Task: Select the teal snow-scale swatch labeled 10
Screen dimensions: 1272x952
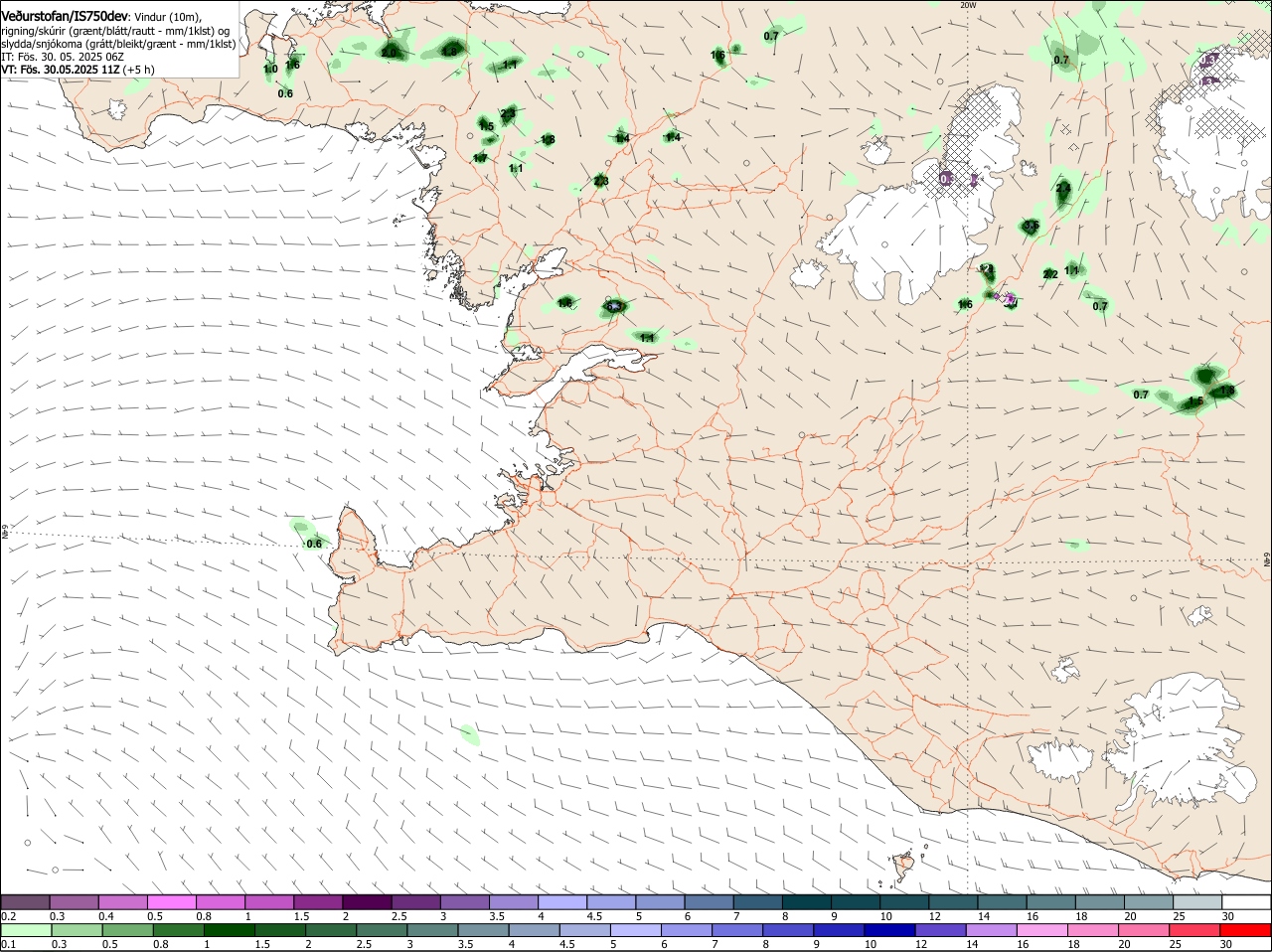Action: click(902, 901)
